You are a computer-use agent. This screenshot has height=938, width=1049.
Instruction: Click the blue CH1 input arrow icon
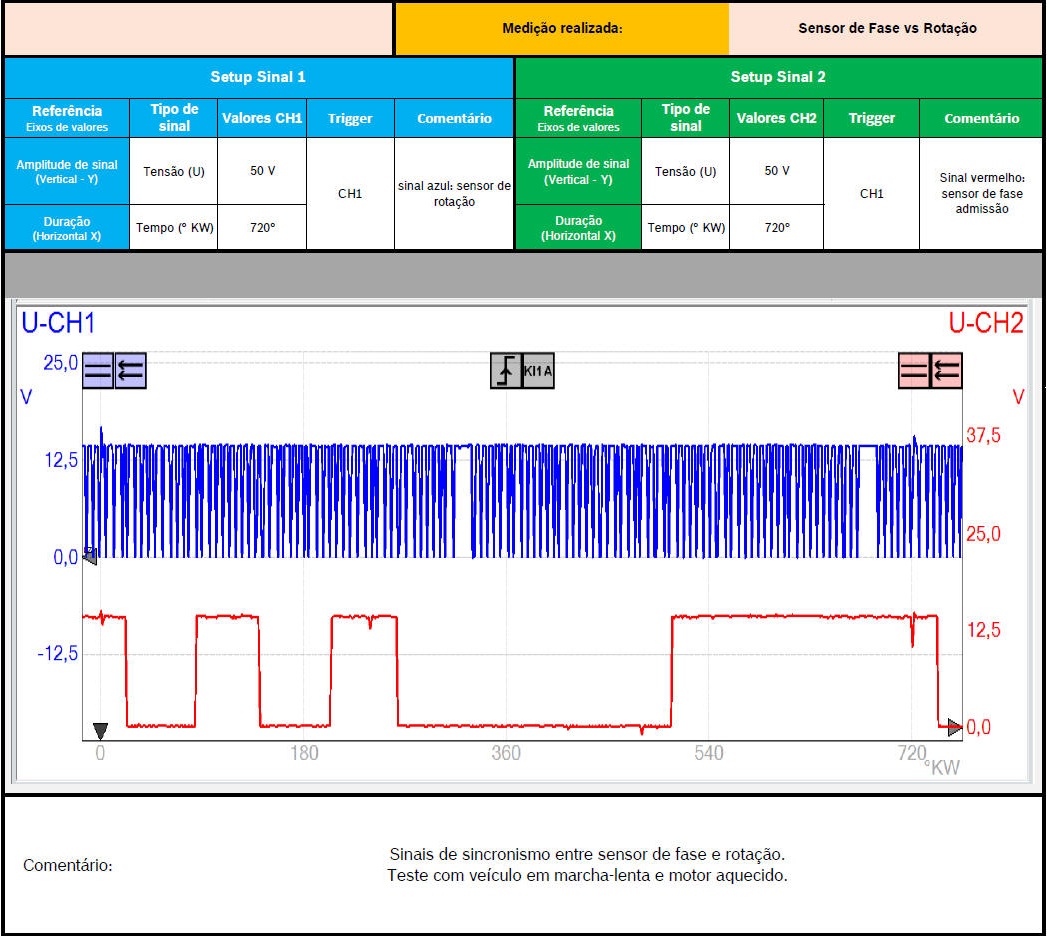(x=131, y=371)
